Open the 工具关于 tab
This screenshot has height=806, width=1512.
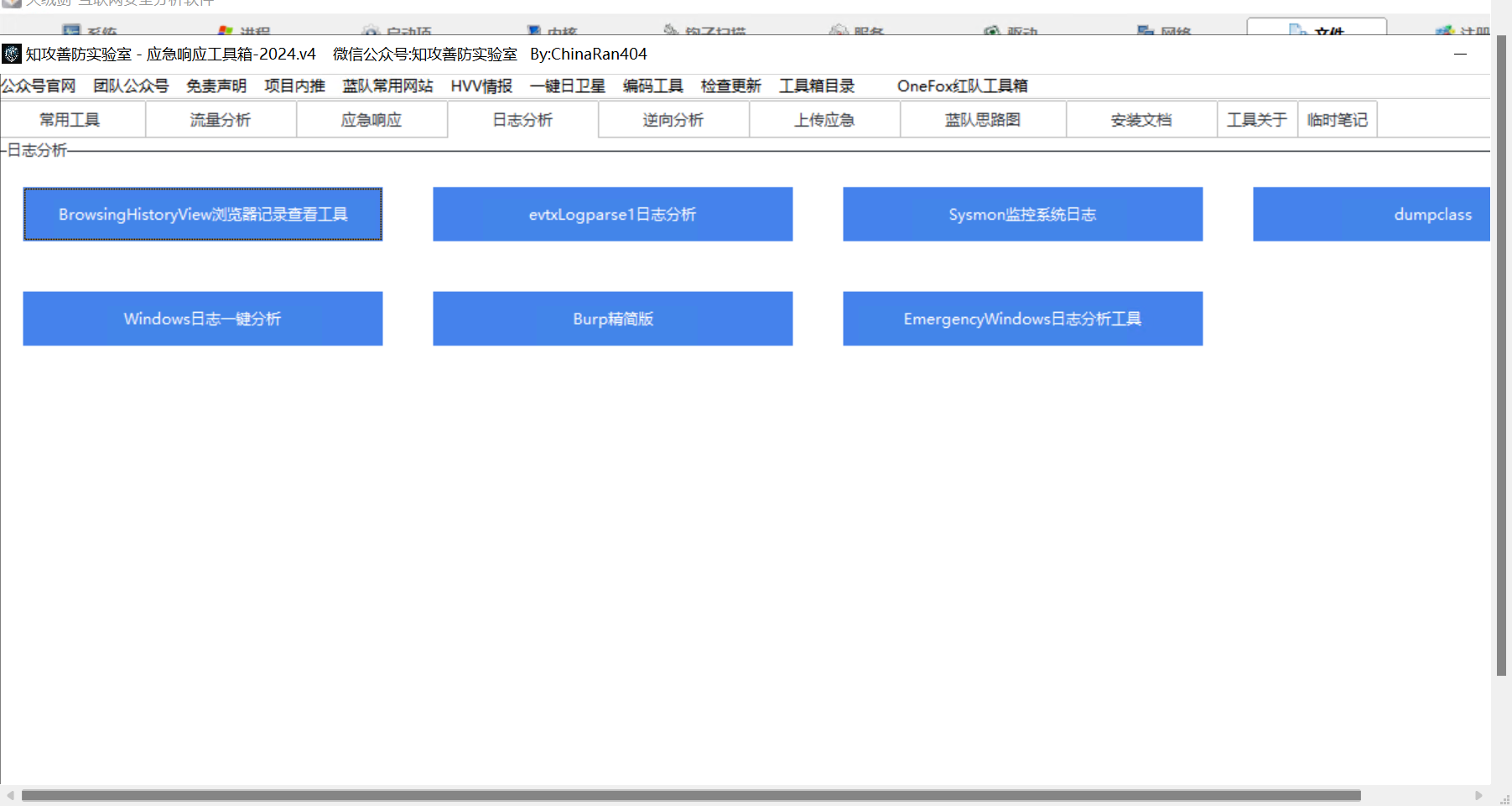[x=1257, y=120]
